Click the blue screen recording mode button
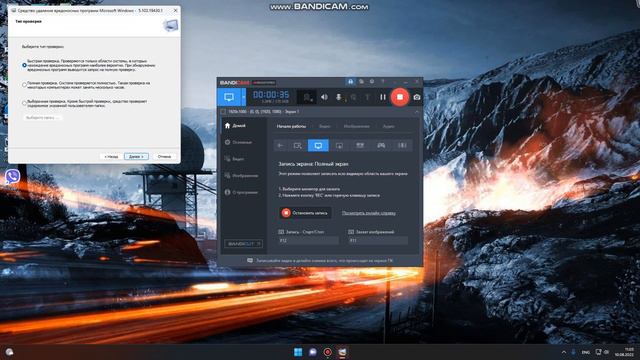Viewport: 640px width, 360px height. click(x=229, y=97)
